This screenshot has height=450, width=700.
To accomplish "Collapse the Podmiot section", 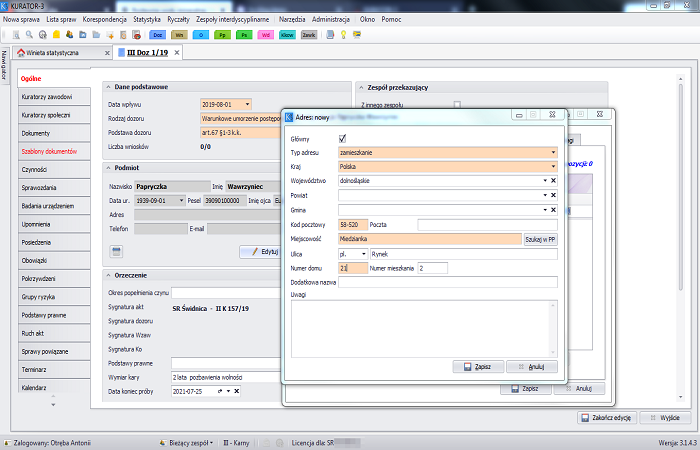I will (108, 168).
